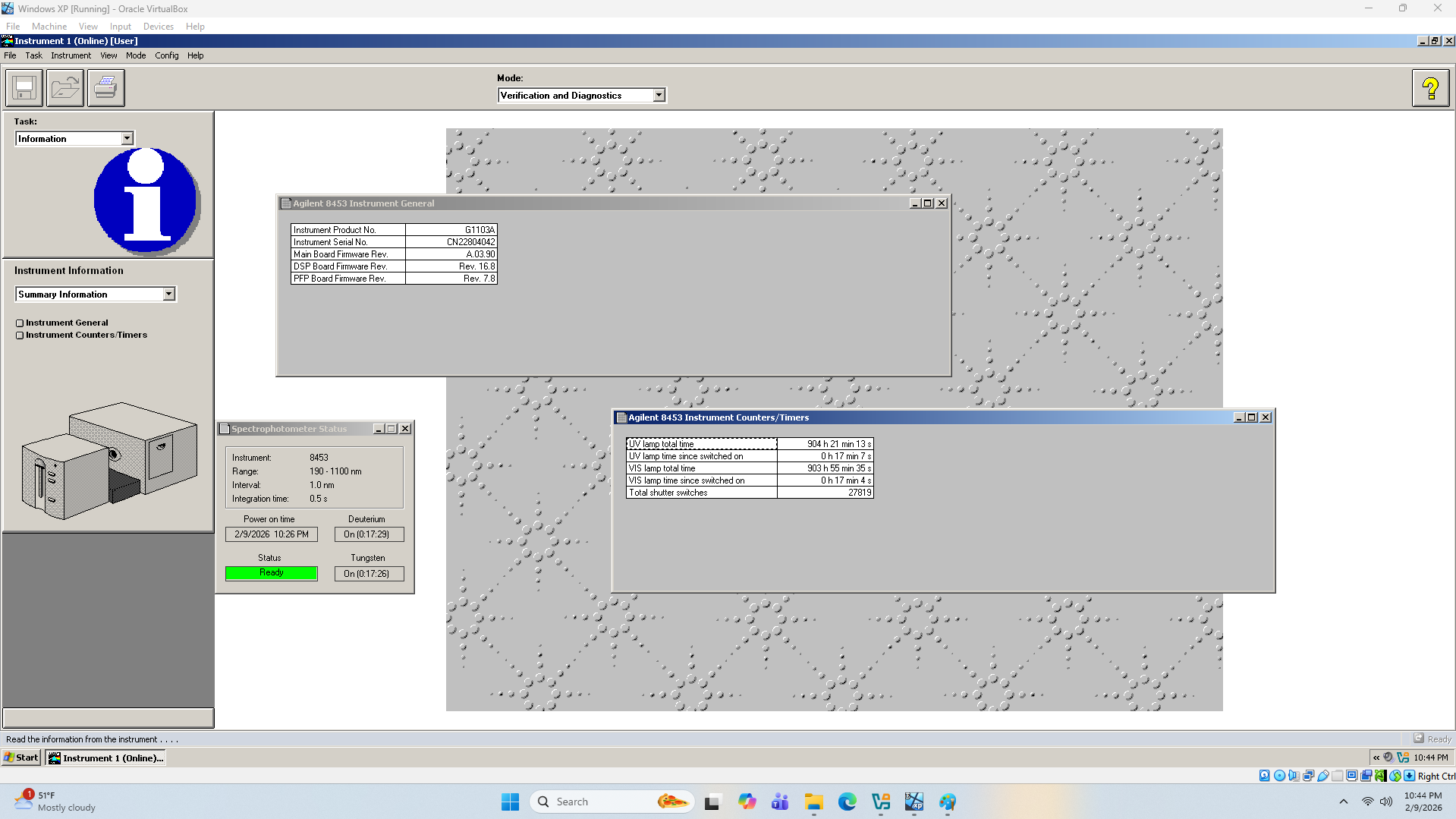Open the application View menu
The image size is (1456, 819).
(108, 55)
